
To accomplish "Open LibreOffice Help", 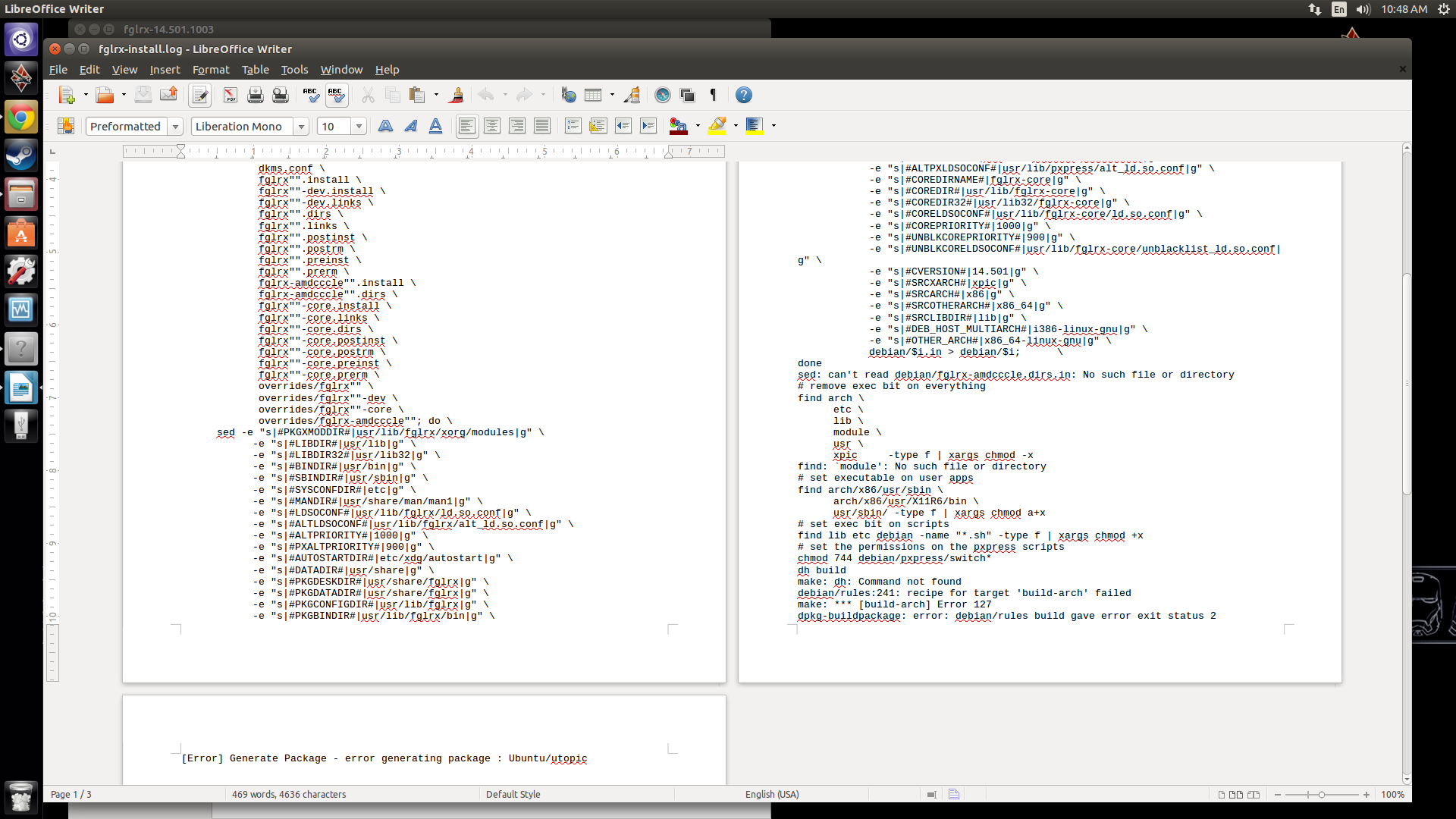I will coord(744,96).
